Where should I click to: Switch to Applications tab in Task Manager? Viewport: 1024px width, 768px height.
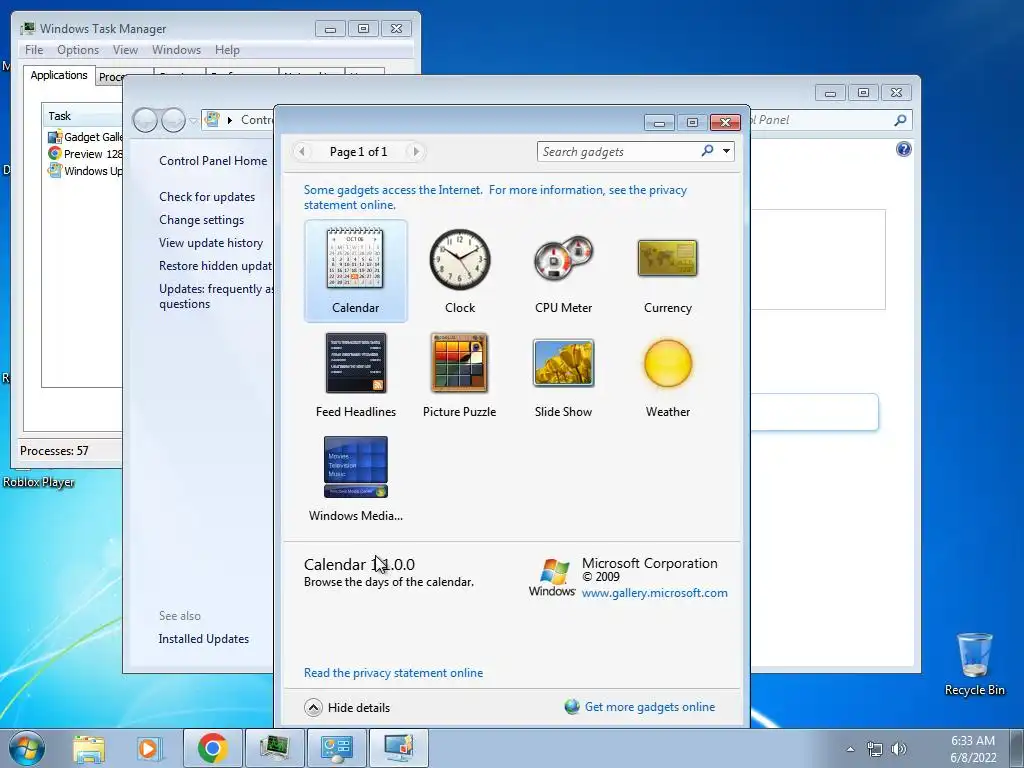tap(59, 75)
